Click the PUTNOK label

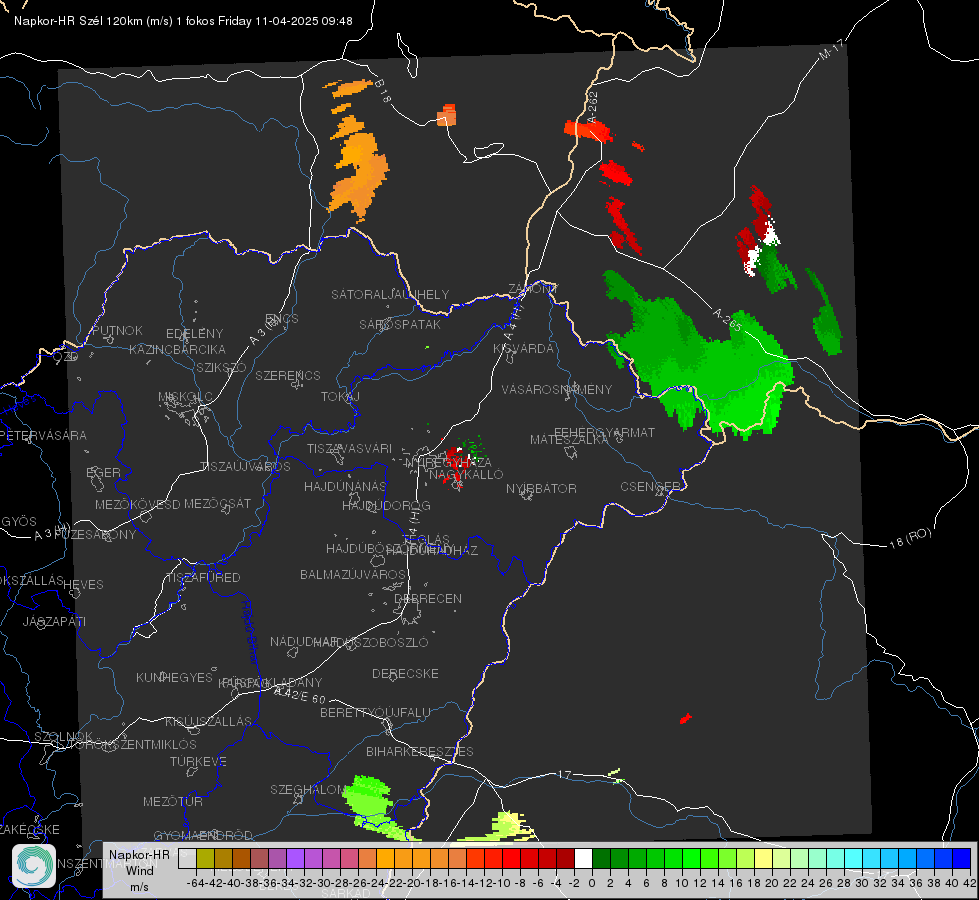click(117, 331)
